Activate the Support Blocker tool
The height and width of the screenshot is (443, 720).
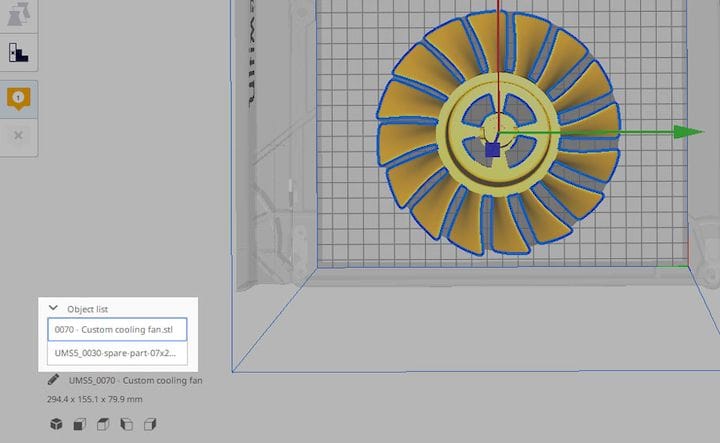[19, 54]
